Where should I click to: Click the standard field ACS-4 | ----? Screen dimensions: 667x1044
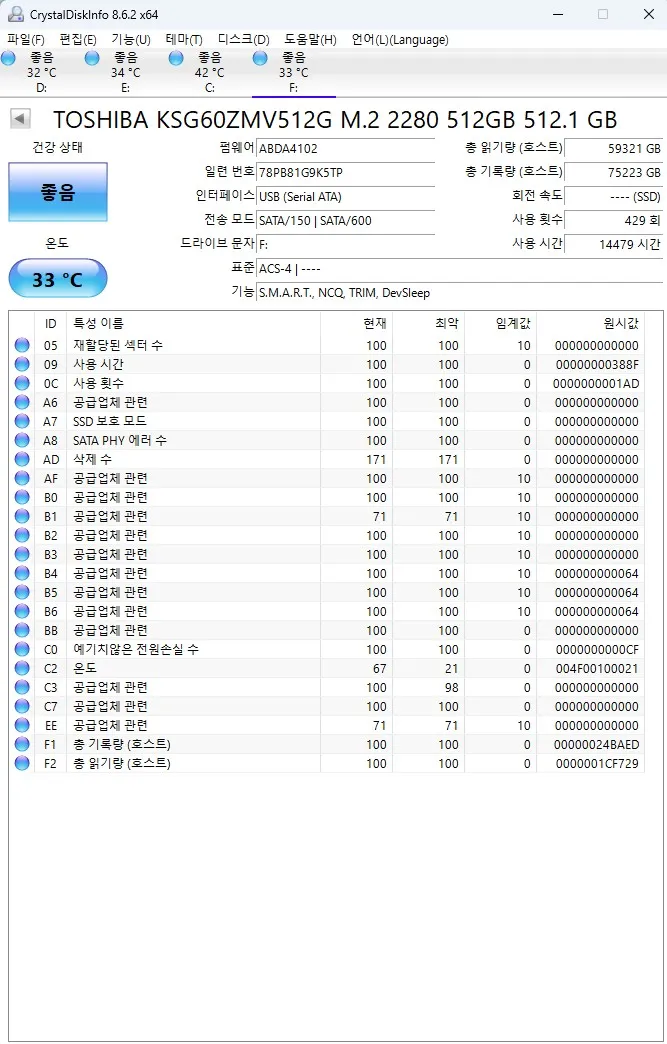click(x=459, y=268)
